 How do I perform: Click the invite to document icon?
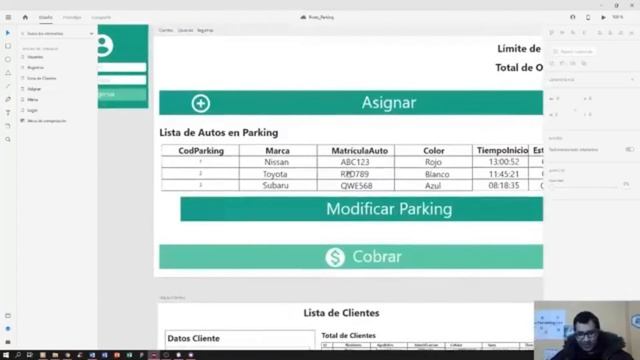coord(573,17)
